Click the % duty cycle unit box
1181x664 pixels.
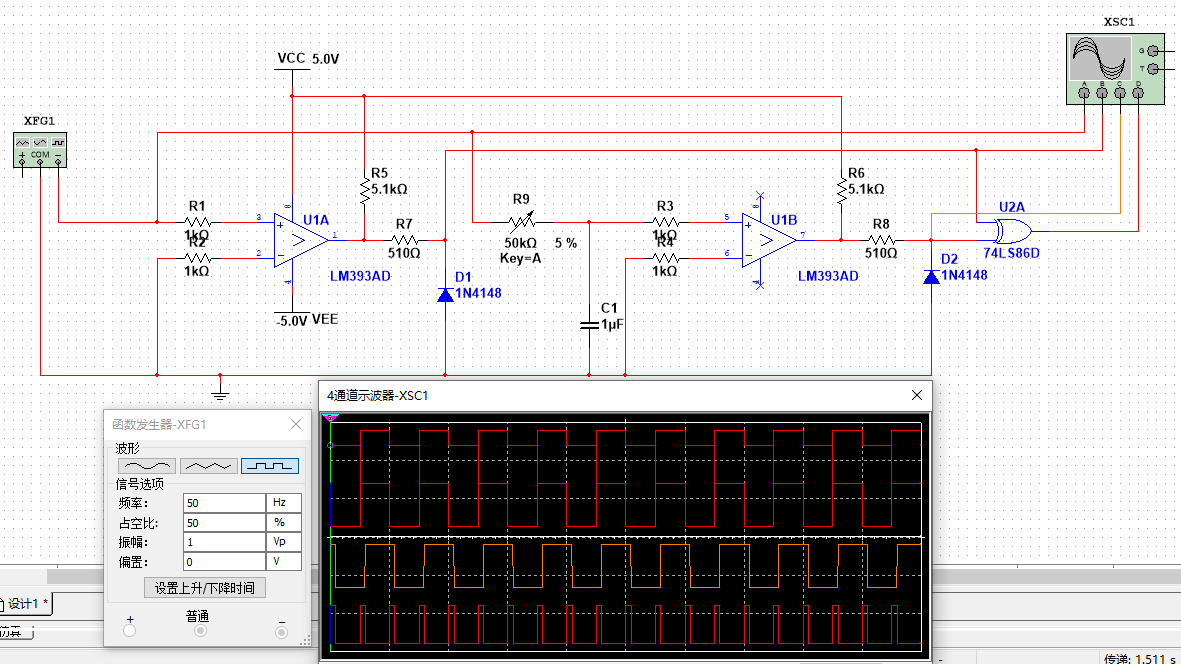click(284, 522)
